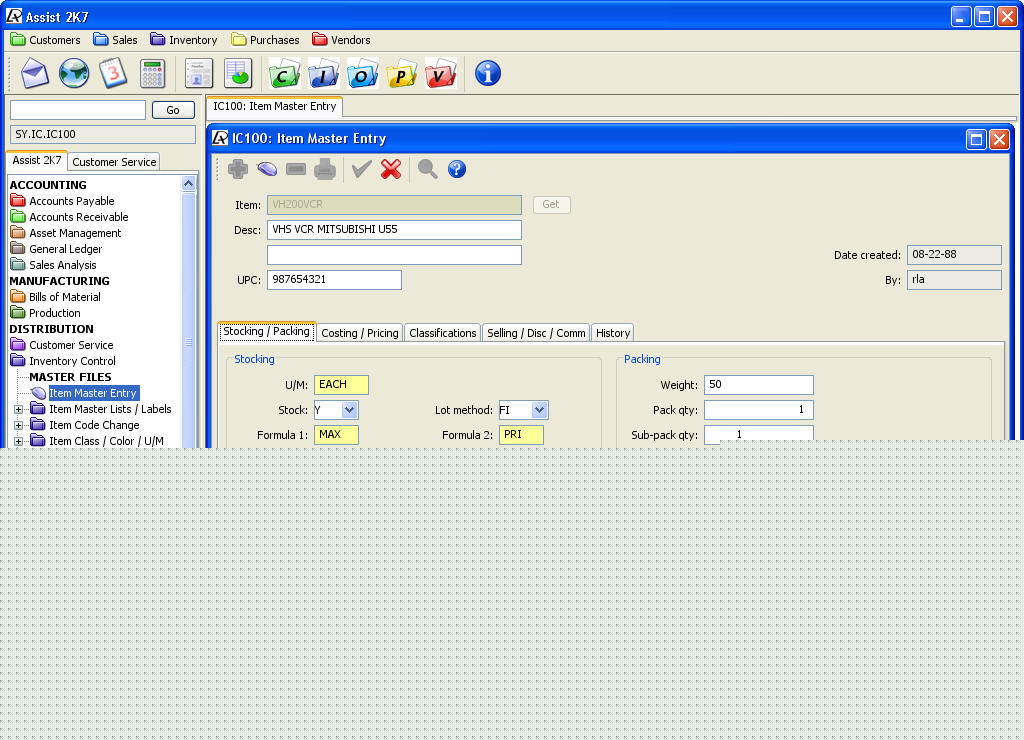Click the save checkmark icon
The height and width of the screenshot is (740, 1024).
point(361,169)
